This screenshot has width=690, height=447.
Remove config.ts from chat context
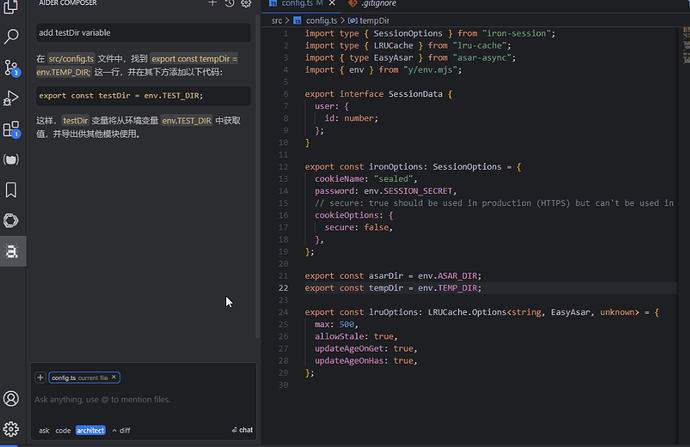(114, 377)
